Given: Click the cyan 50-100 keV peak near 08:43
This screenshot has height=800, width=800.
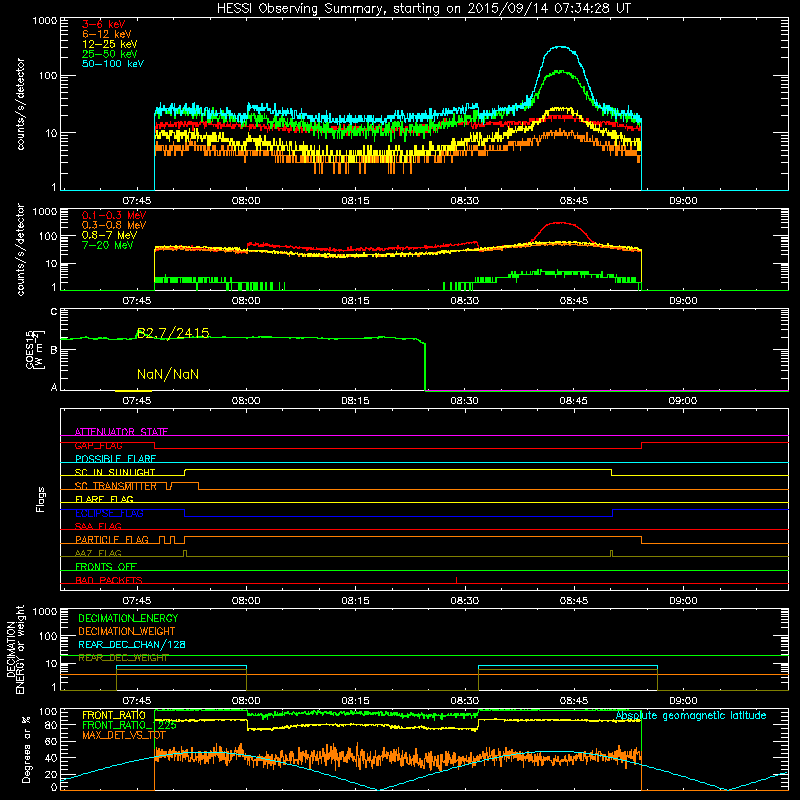Looking at the screenshot, I should click(x=561, y=47).
